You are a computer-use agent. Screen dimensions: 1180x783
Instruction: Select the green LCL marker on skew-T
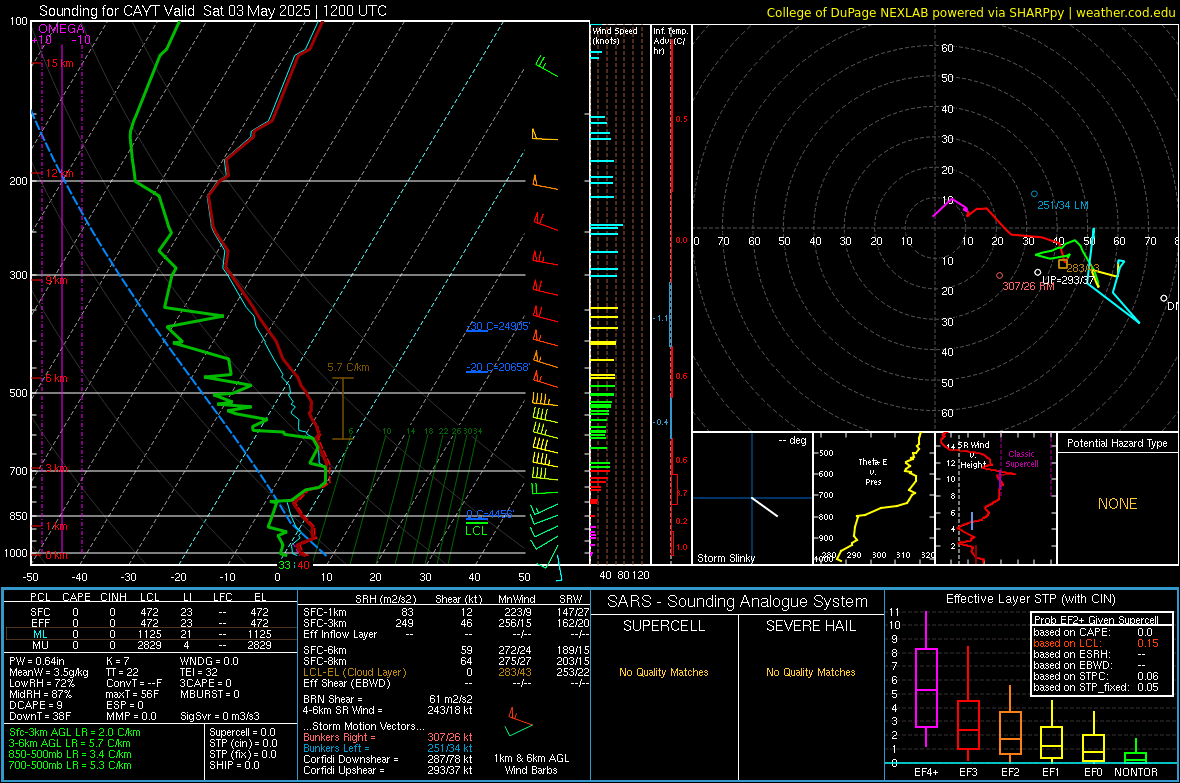point(476,531)
